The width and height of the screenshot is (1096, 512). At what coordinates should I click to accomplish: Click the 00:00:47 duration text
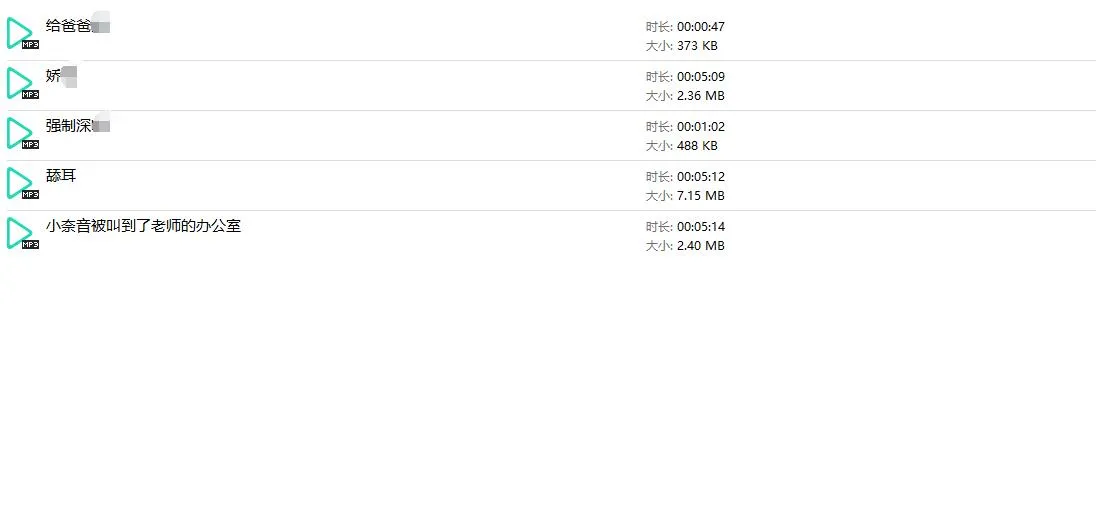click(700, 27)
